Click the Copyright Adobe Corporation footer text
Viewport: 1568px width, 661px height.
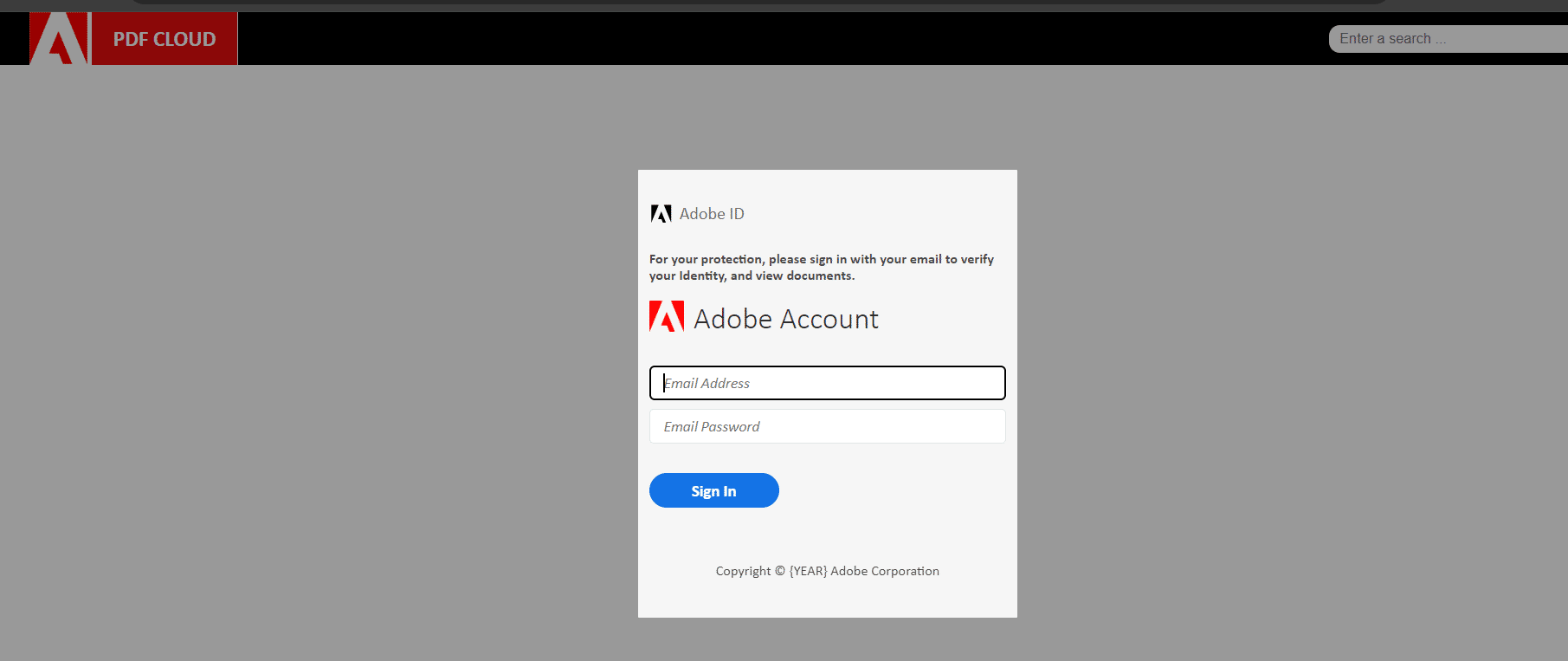(x=827, y=571)
